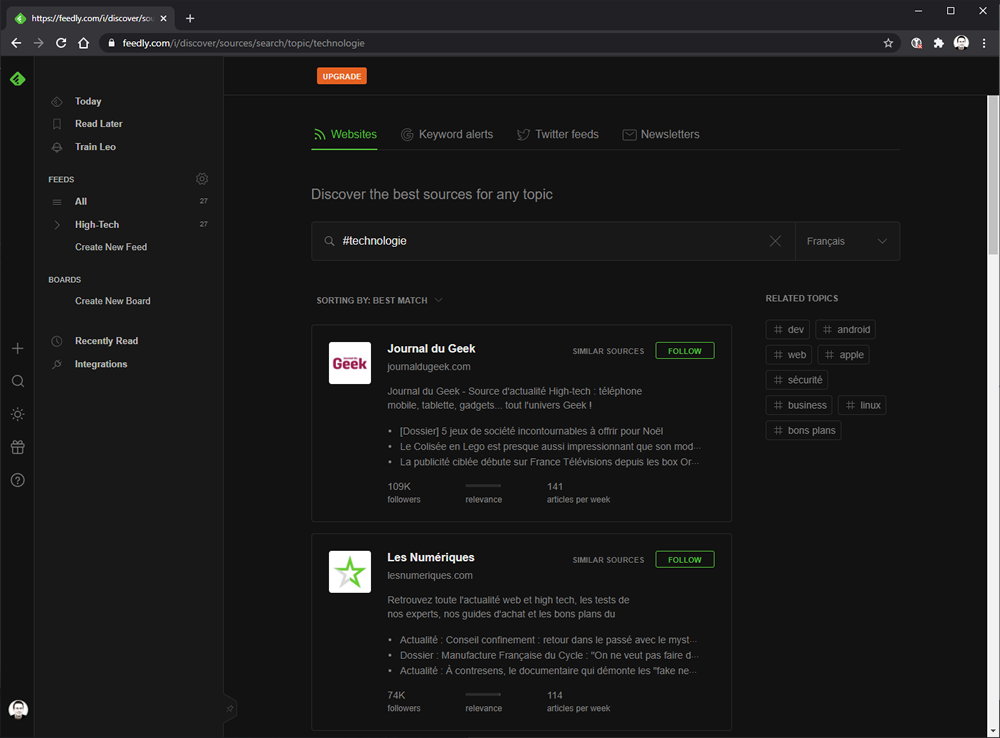Open the Les Numériques title

click(x=431, y=557)
